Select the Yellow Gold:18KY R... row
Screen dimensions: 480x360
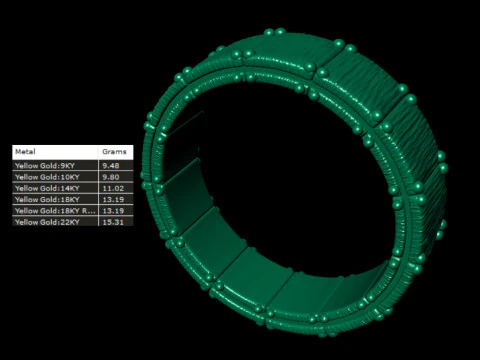73,211
